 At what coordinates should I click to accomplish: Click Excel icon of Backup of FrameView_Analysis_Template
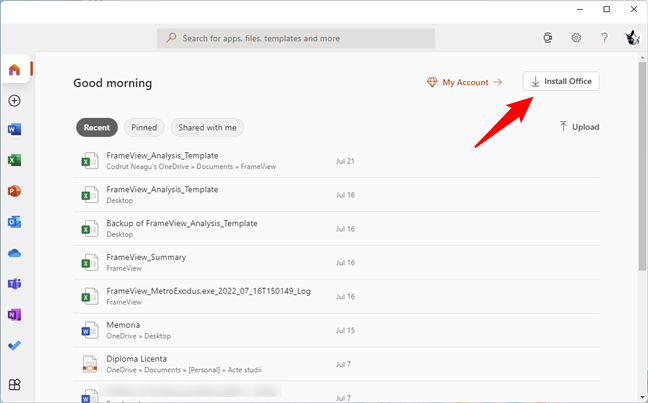90,229
